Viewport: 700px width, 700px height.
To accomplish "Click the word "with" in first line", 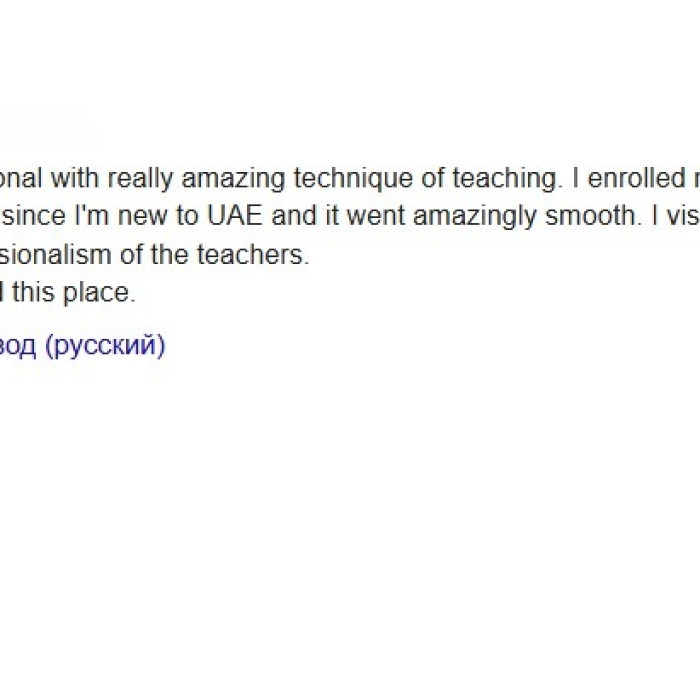I will coord(75,178).
